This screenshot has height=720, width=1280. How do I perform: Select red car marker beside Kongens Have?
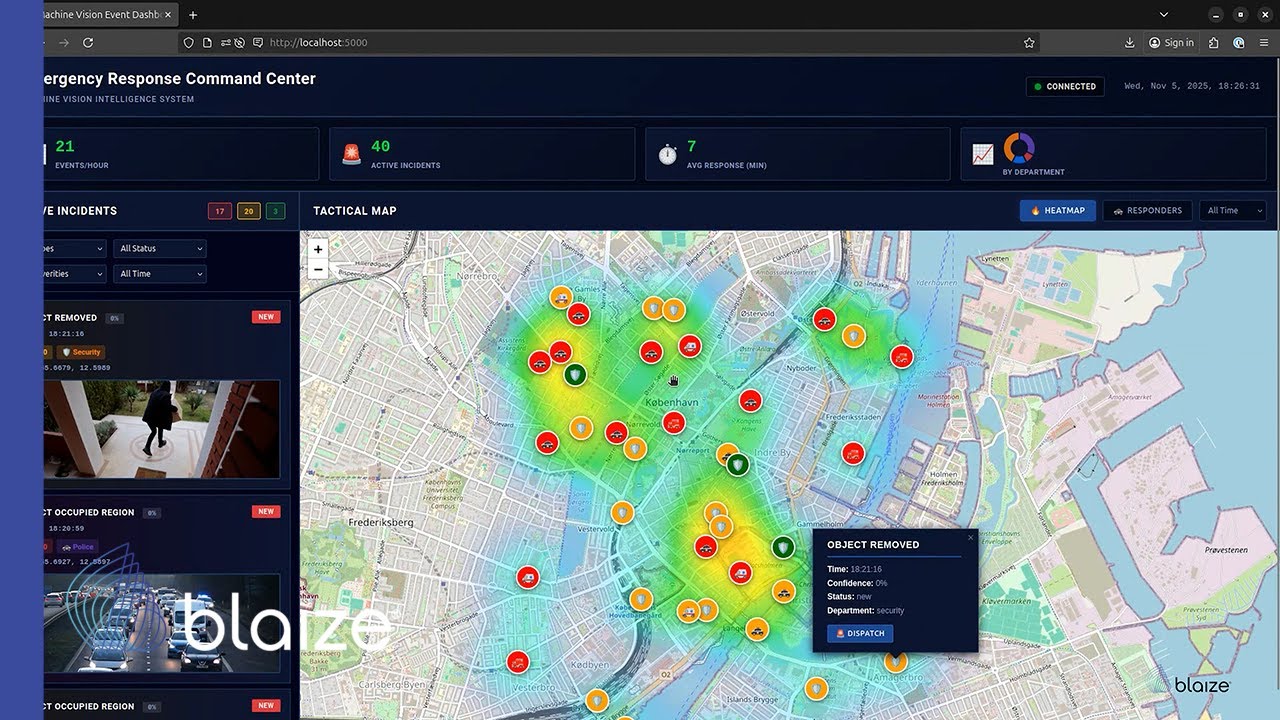[750, 401]
